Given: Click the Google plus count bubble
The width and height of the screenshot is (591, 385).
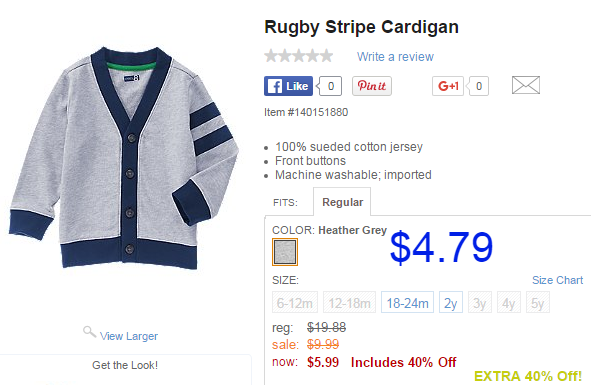Looking at the screenshot, I should pos(478,86).
